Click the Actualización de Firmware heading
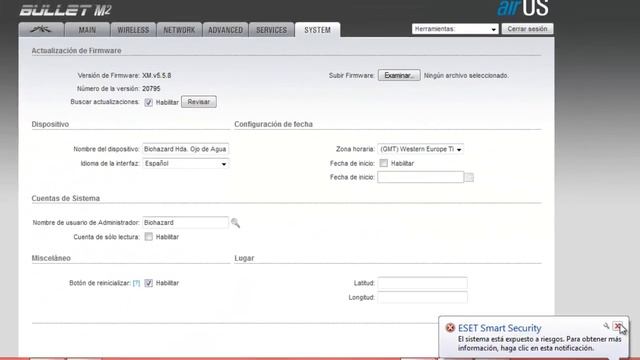Screen dimensions: 640x360 pos(76,51)
